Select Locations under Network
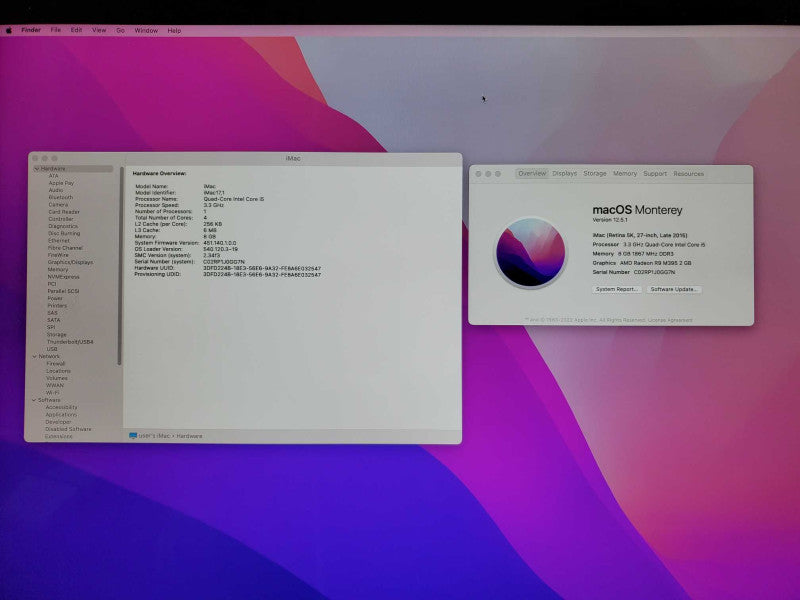Viewport: 800px width, 600px height. [x=58, y=371]
